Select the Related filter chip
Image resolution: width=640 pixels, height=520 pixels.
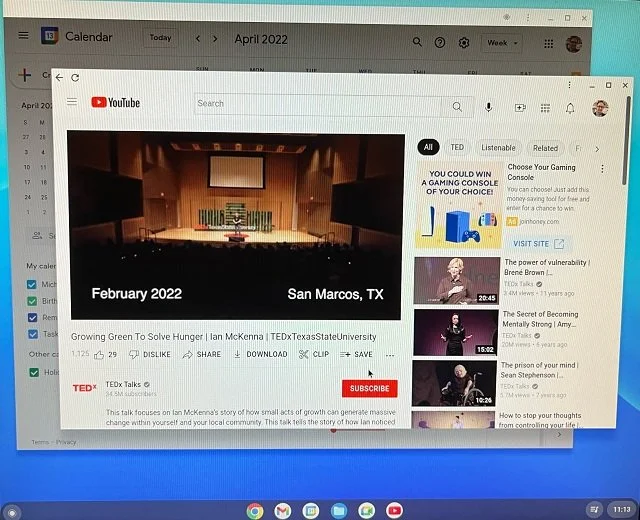(545, 148)
